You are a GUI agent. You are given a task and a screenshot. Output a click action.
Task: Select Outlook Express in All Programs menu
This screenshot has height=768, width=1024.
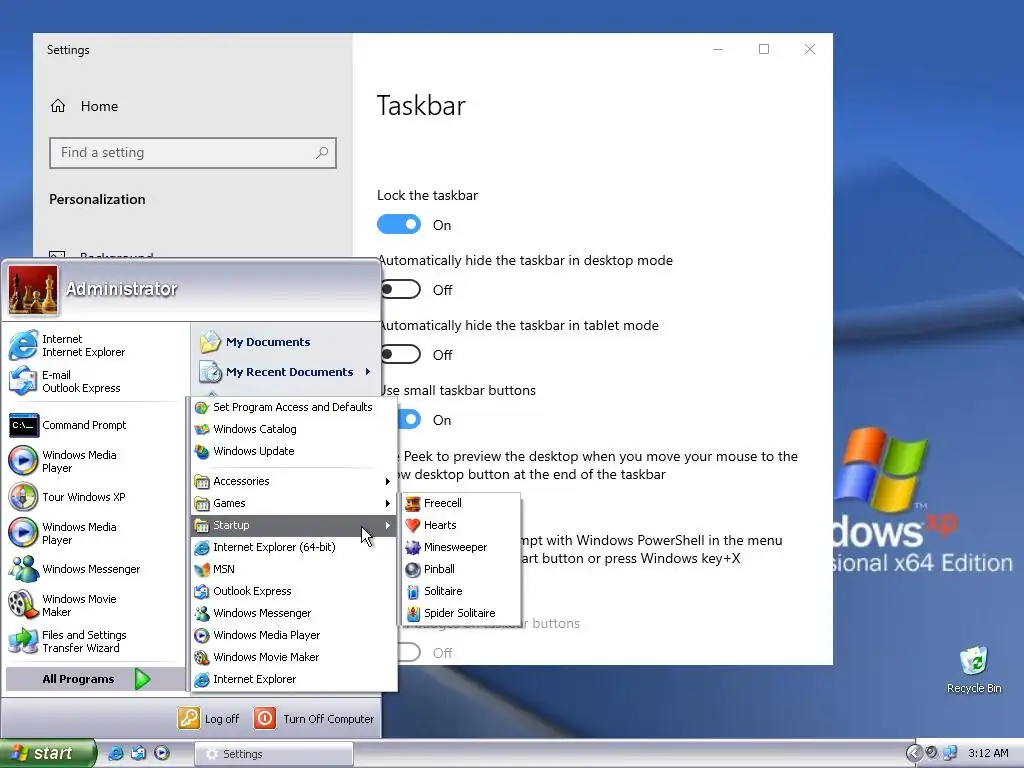coord(294,591)
